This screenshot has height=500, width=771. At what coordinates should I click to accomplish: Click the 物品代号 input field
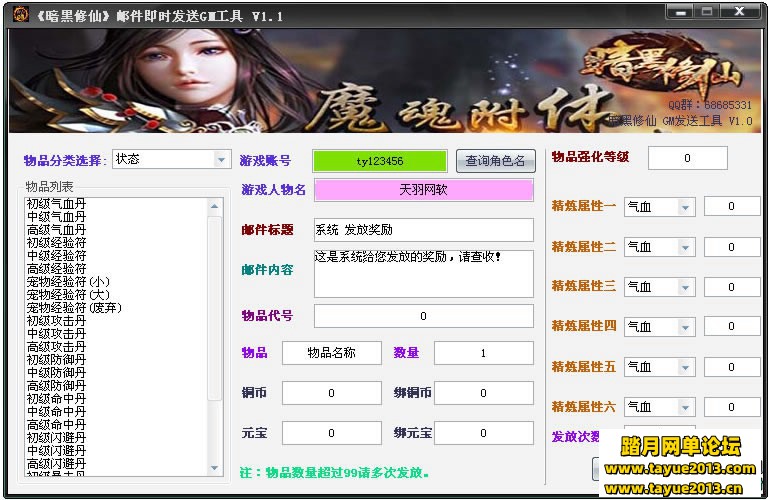click(423, 316)
